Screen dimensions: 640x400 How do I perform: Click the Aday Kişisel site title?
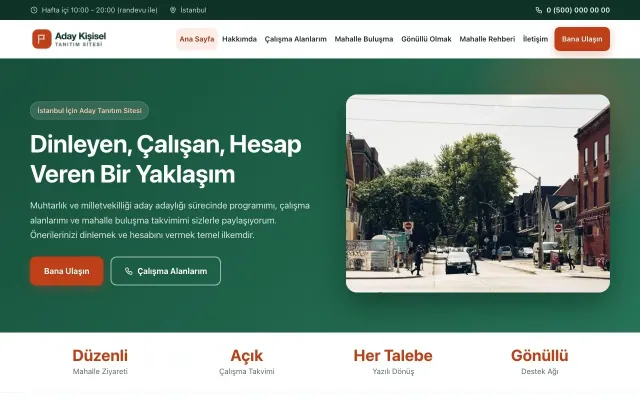[80, 36]
